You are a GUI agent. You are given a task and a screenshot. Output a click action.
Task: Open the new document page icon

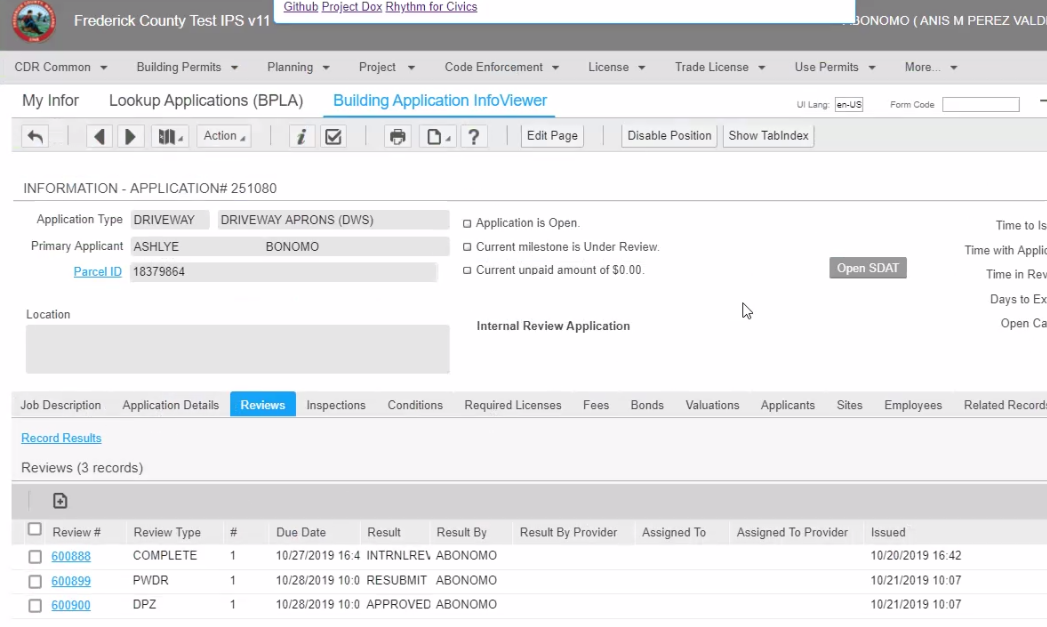(437, 136)
